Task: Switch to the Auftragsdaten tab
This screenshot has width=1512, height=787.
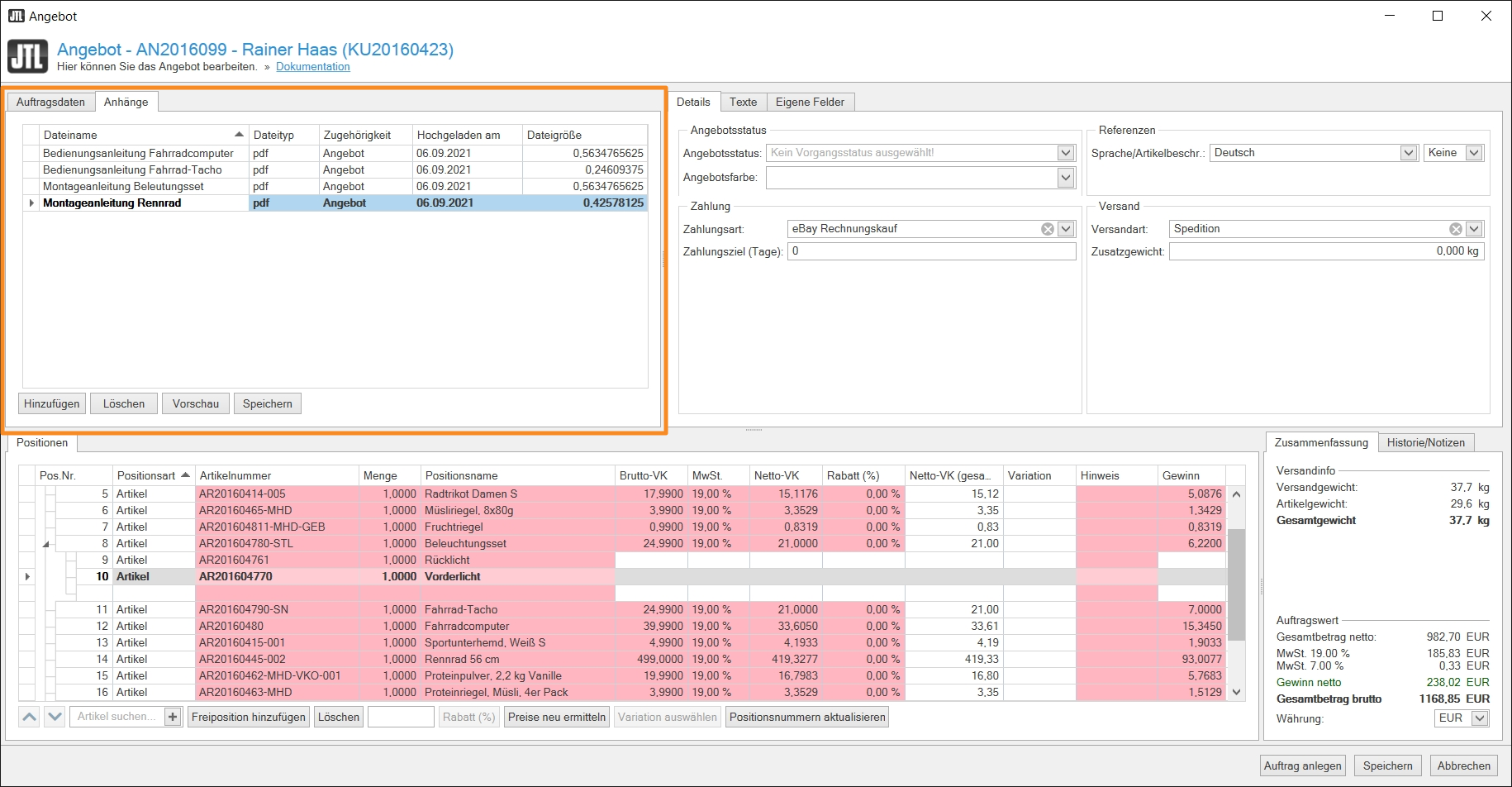Action: [50, 102]
